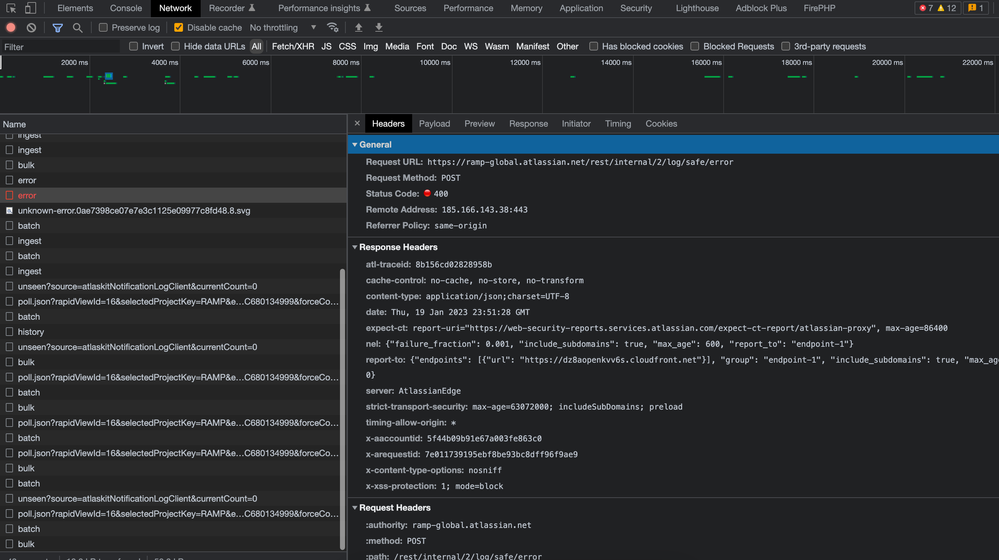Switch to the Elements panel
The width and height of the screenshot is (999, 560).
(75, 8)
